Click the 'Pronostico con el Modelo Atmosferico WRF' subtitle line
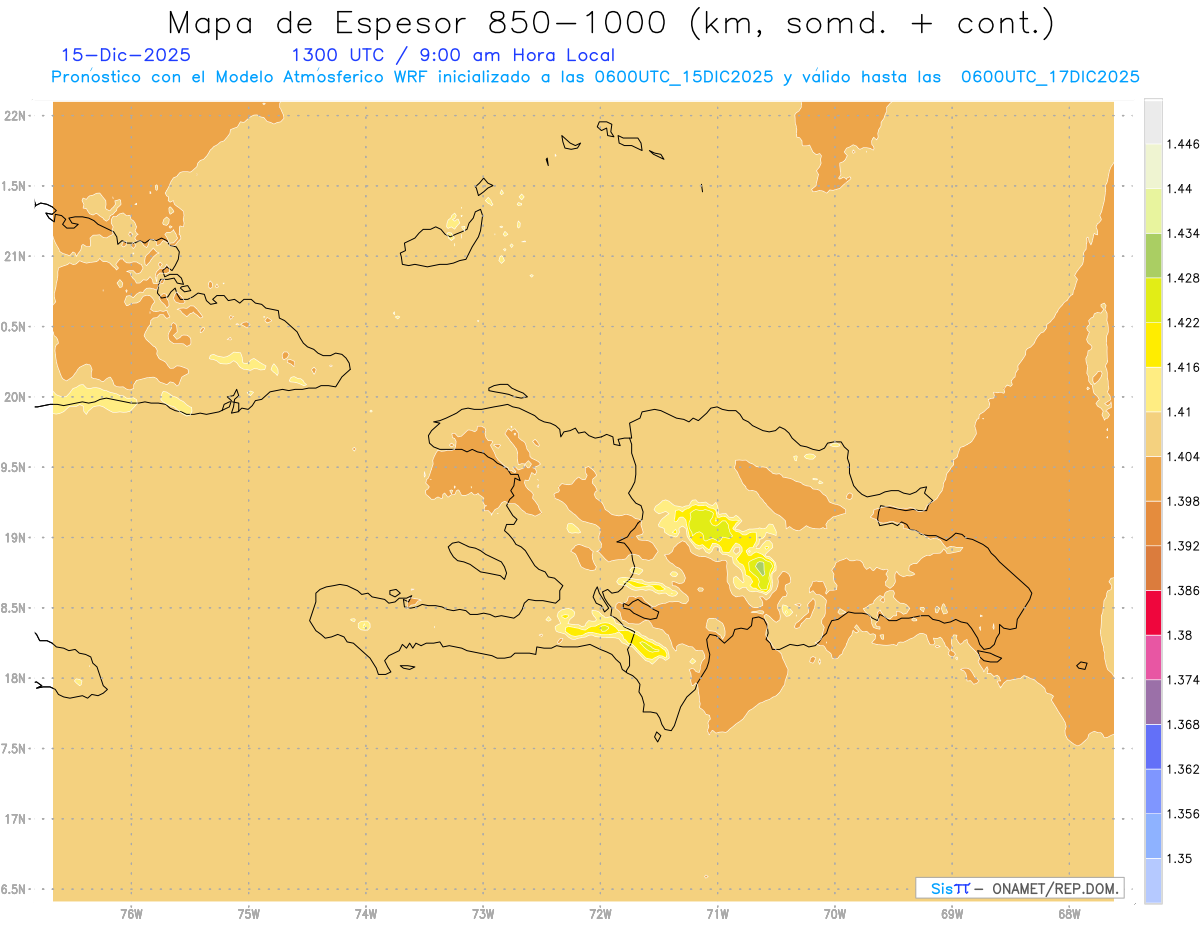This screenshot has width=1200, height=927. [x=595, y=77]
